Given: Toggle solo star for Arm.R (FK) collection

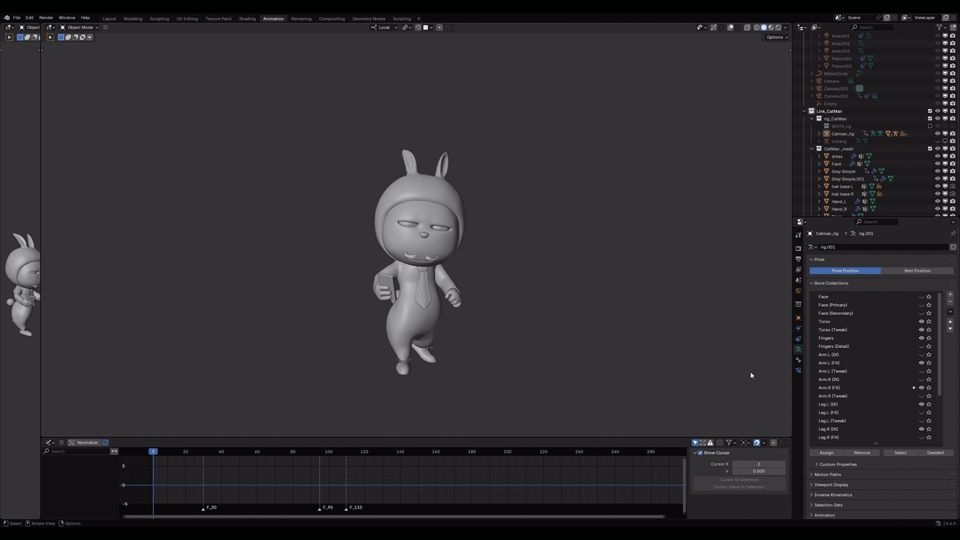Looking at the screenshot, I should pos(929,388).
